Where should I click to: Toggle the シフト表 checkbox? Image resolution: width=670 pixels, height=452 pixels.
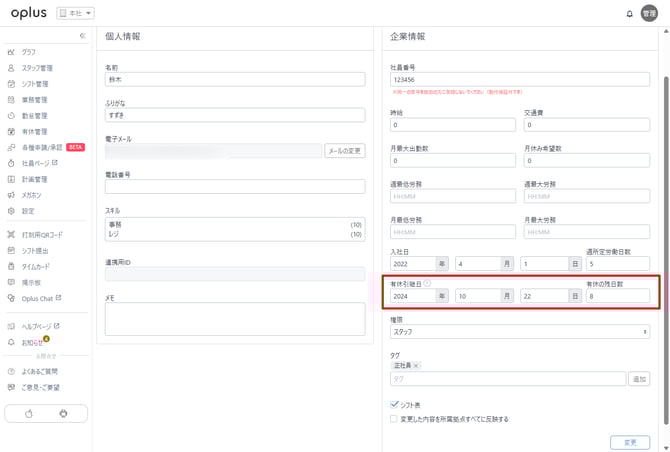coord(394,404)
